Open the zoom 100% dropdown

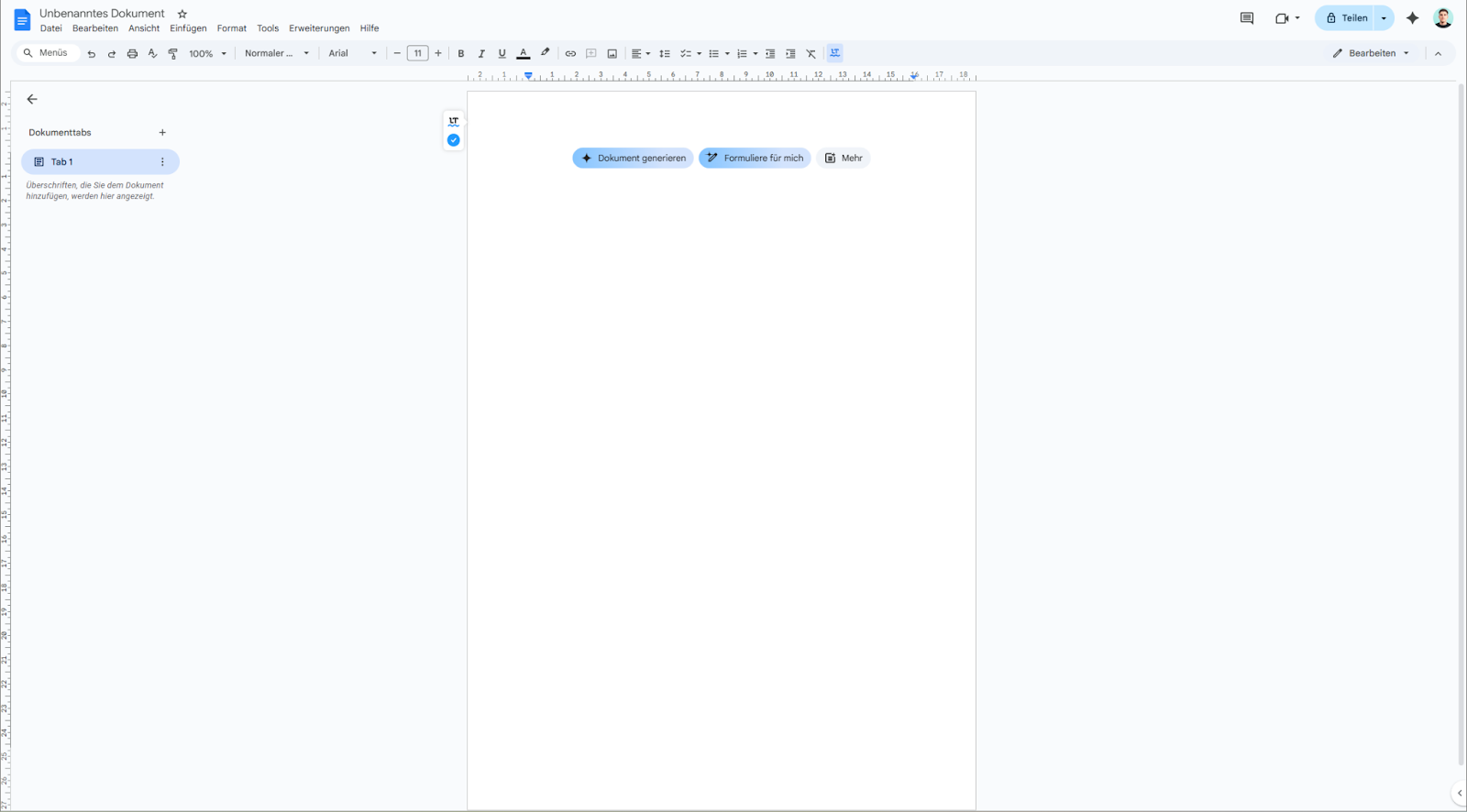207,54
